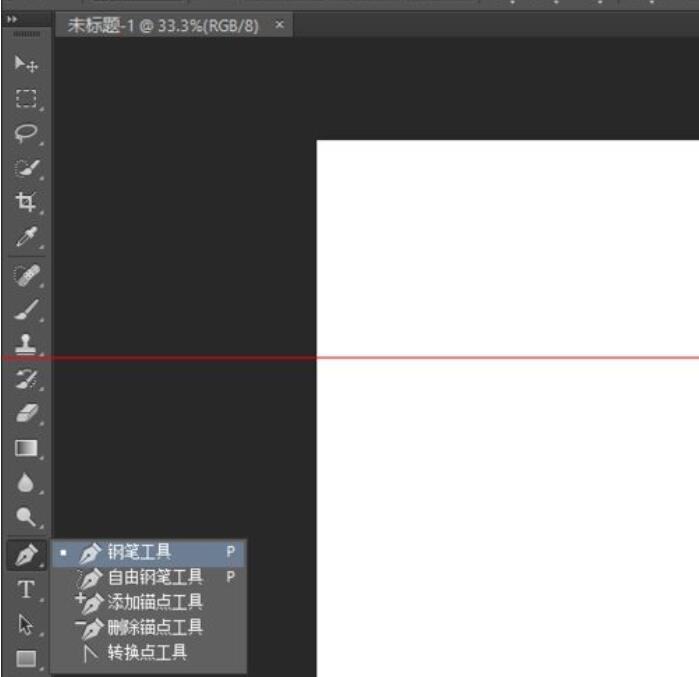Select the Crop tool
The height and width of the screenshot is (677, 699).
coord(26,202)
